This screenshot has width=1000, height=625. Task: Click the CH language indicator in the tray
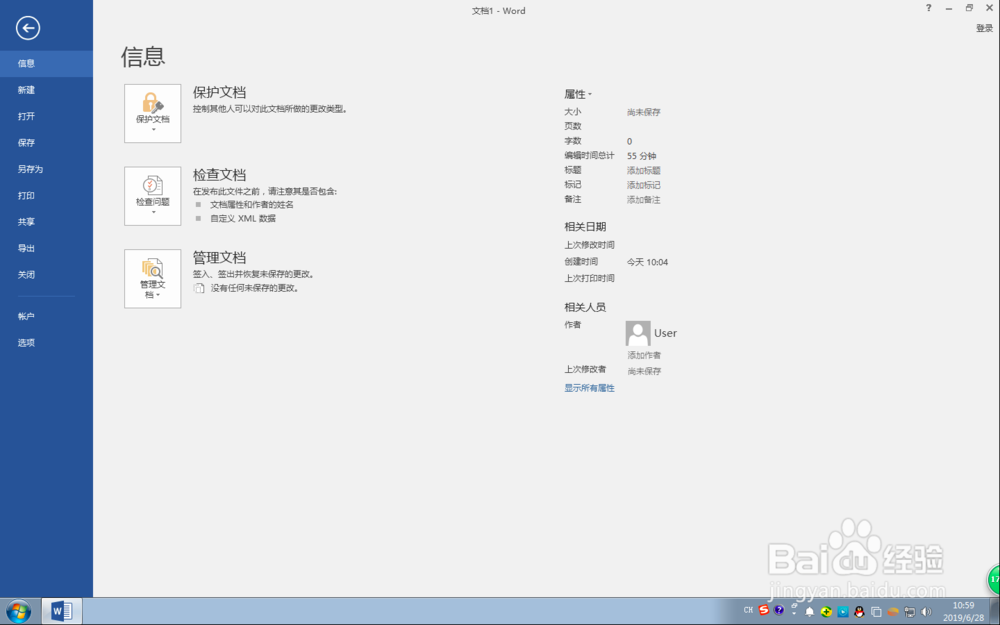tap(748, 610)
